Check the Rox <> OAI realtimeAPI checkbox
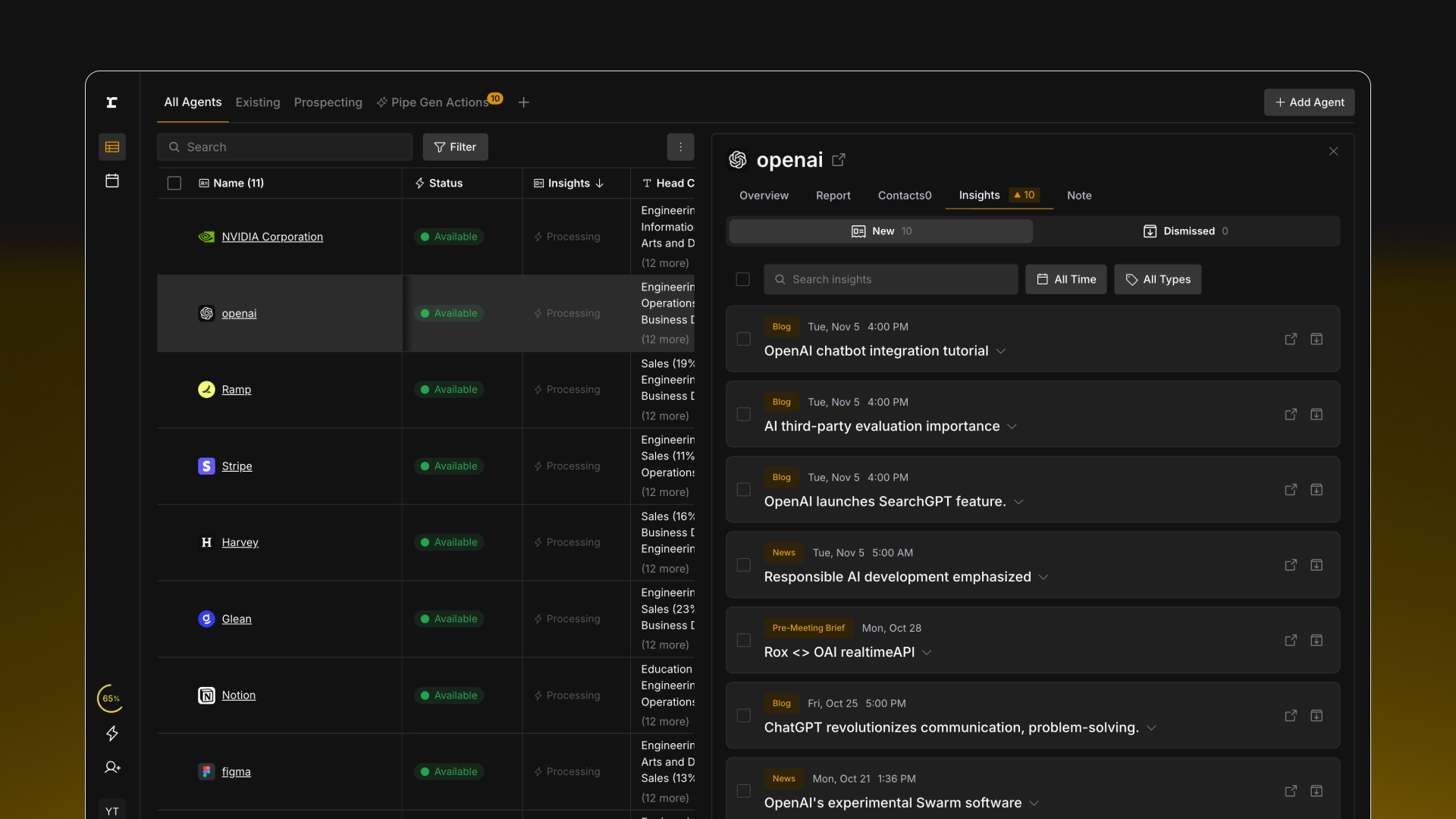1456x819 pixels. click(744, 640)
